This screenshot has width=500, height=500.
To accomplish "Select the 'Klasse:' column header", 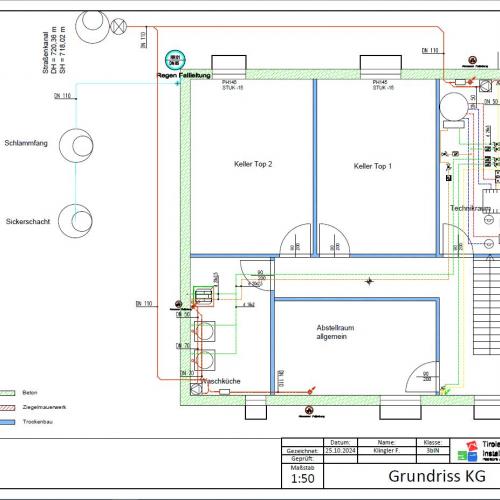I will coord(433,443).
